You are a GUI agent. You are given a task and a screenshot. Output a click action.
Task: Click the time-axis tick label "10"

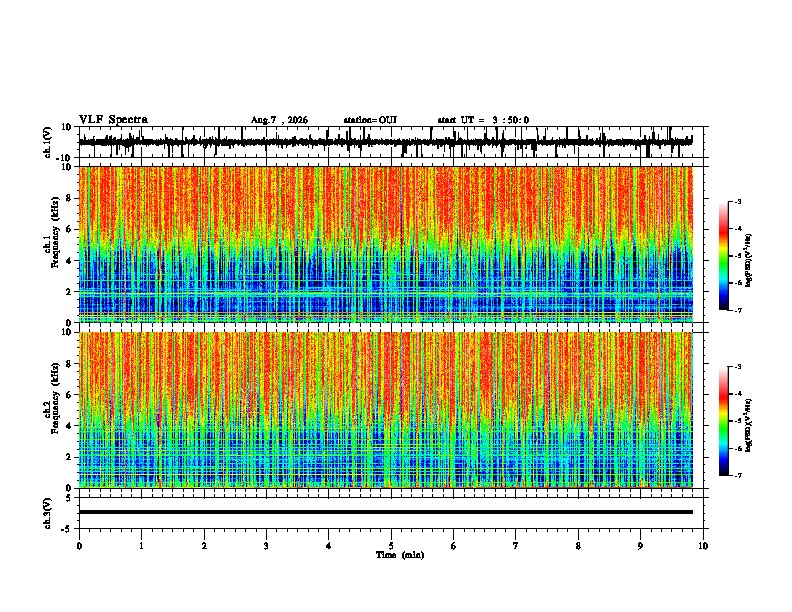click(x=703, y=545)
